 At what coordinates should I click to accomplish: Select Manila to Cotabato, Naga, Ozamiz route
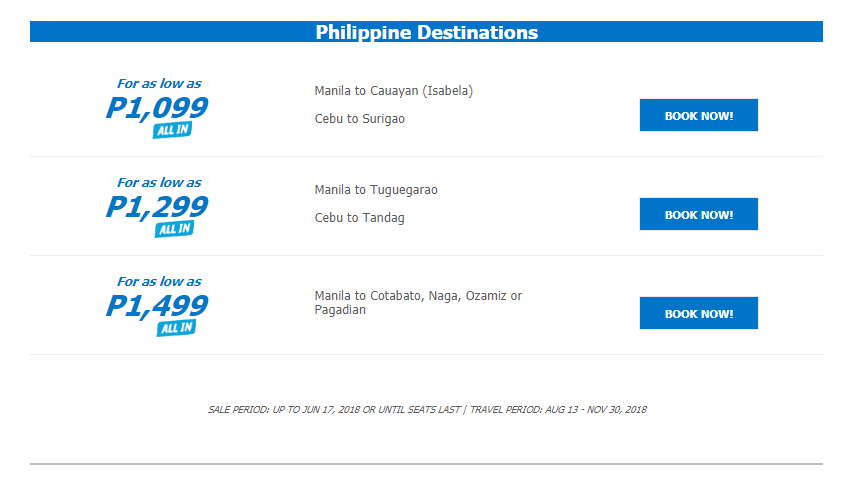(x=418, y=302)
